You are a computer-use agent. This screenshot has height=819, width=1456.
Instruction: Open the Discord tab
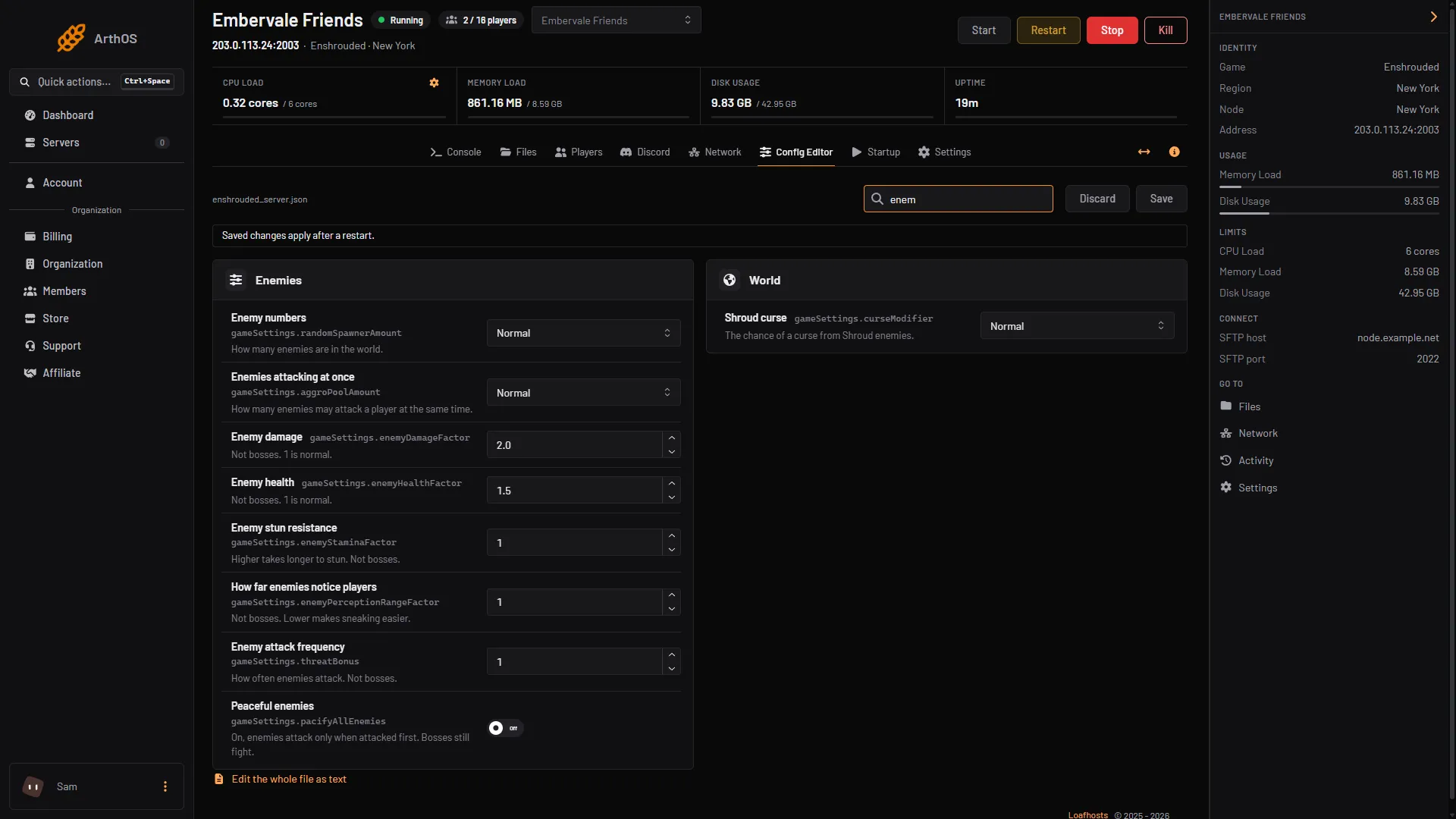[x=645, y=152]
